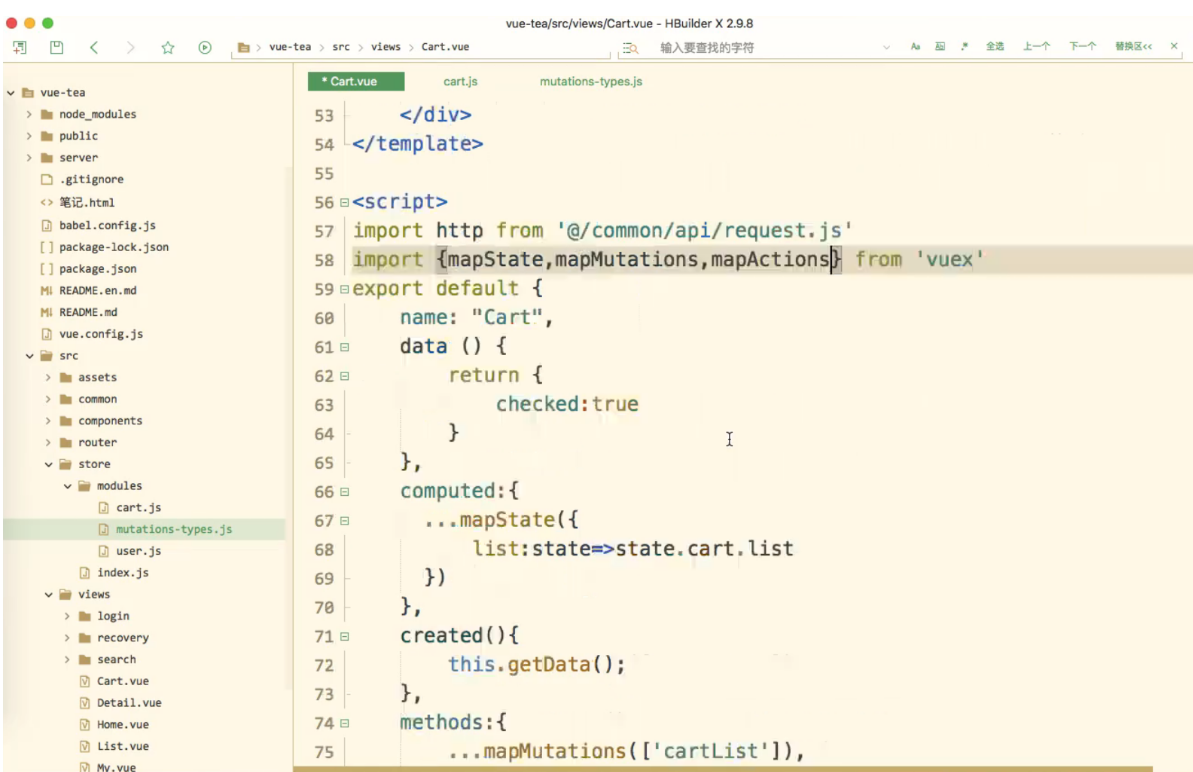Click the folder icon in breadcrumb path

(243, 47)
